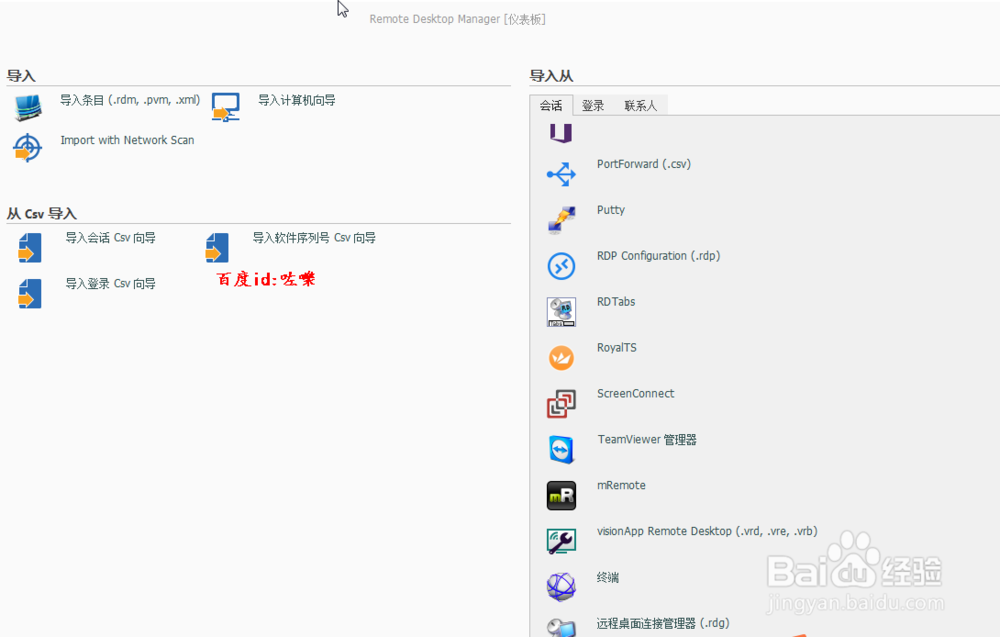This screenshot has height=637, width=1000.
Task: Select TeamViewer 管理器 entry
Action: pyautogui.click(x=647, y=439)
